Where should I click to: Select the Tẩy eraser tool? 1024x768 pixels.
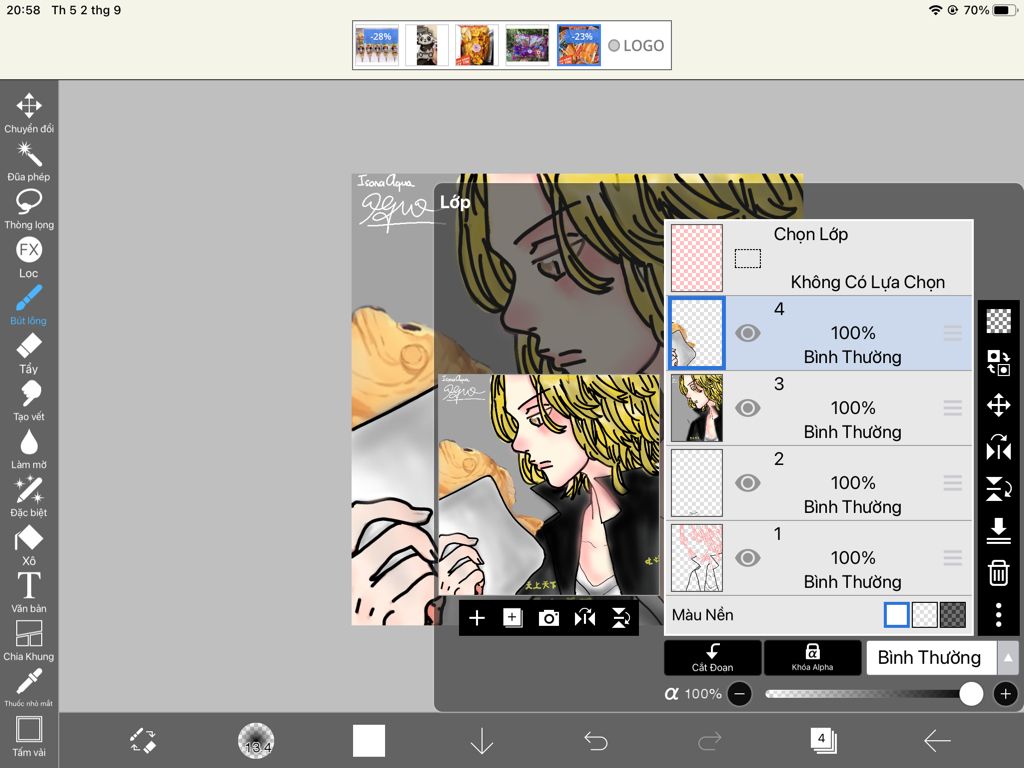coord(29,353)
